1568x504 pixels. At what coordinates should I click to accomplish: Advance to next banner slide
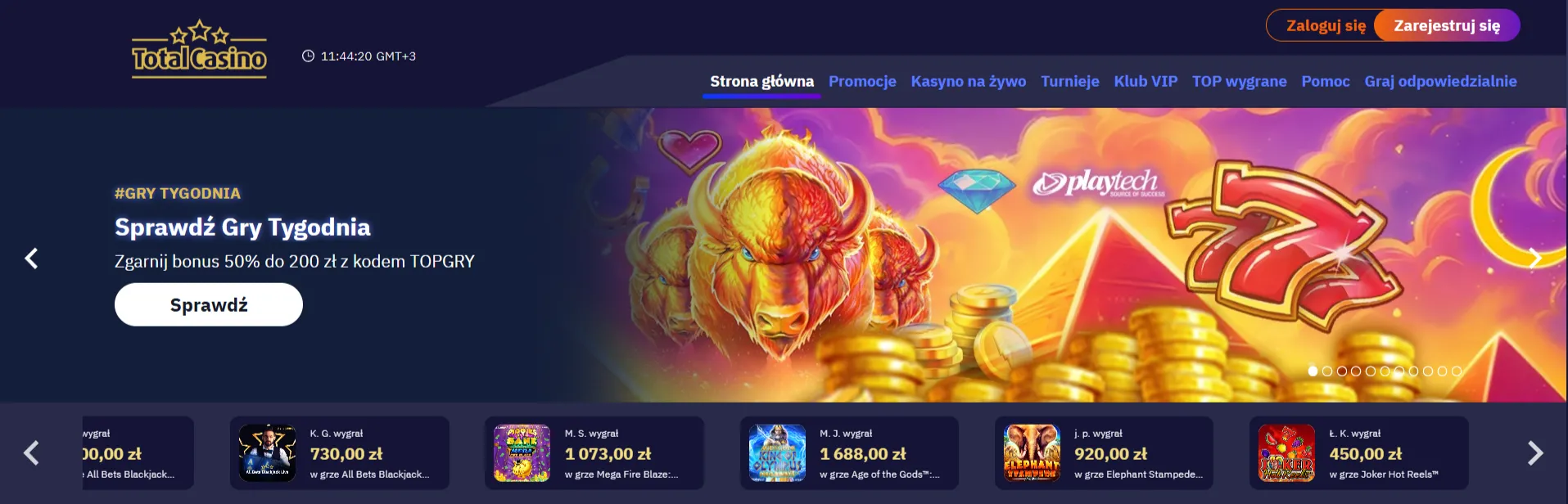1535,259
